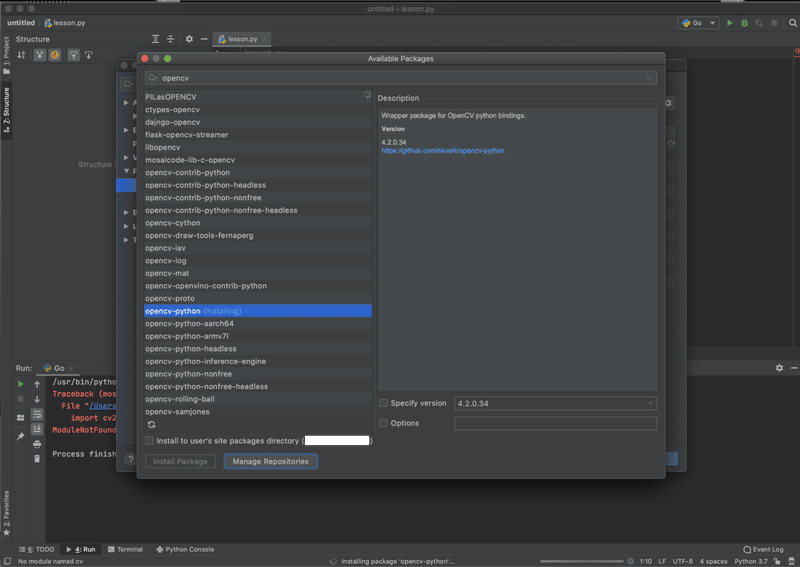This screenshot has height=567, width=800.
Task: Click Clear All trash icon in Run panel
Action: tap(37, 459)
